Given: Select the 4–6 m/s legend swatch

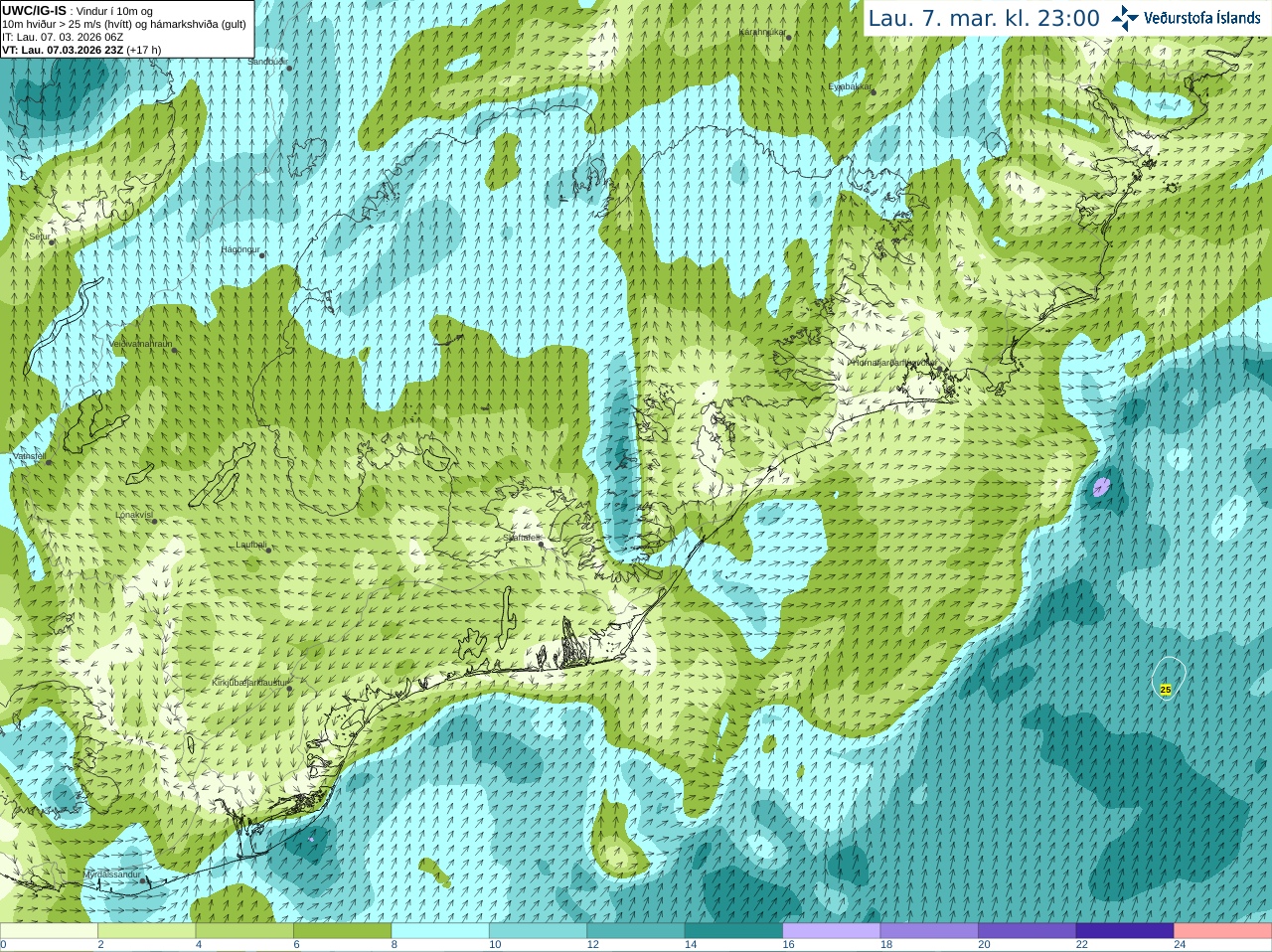Looking at the screenshot, I should pyautogui.click(x=244, y=930).
